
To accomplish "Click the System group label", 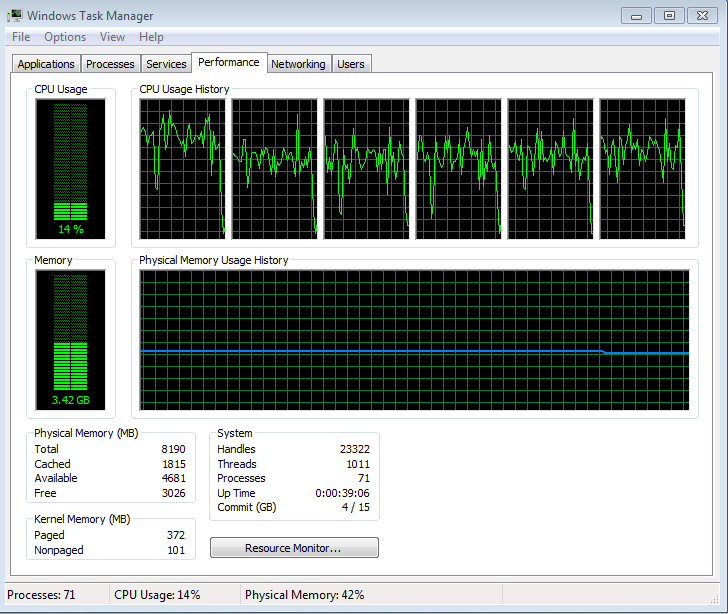I will point(235,433).
